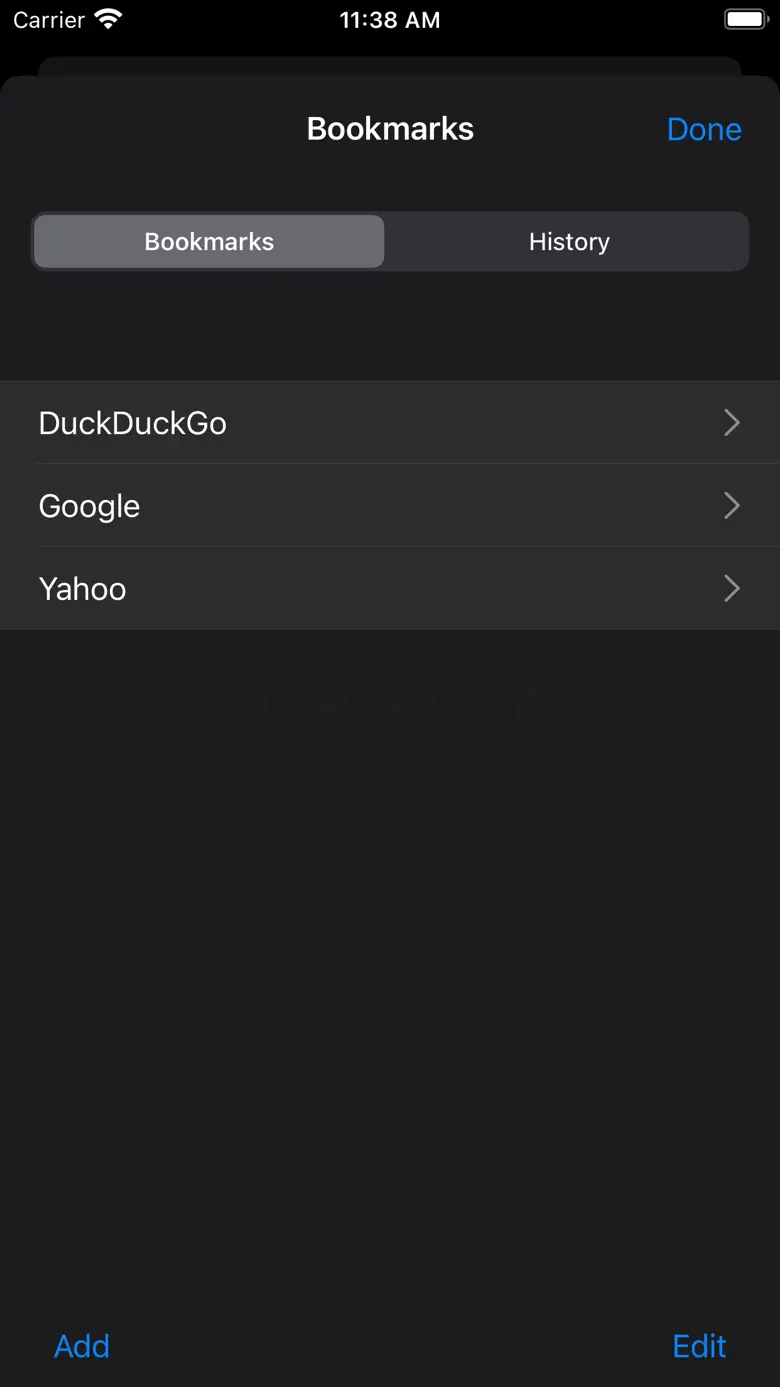Click the chevron on the Google row
Viewport: 780px width, 1387px height.
point(732,506)
